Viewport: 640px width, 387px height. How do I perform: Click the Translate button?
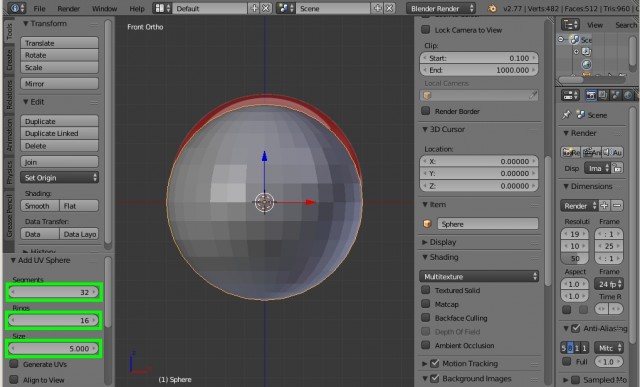(60, 43)
